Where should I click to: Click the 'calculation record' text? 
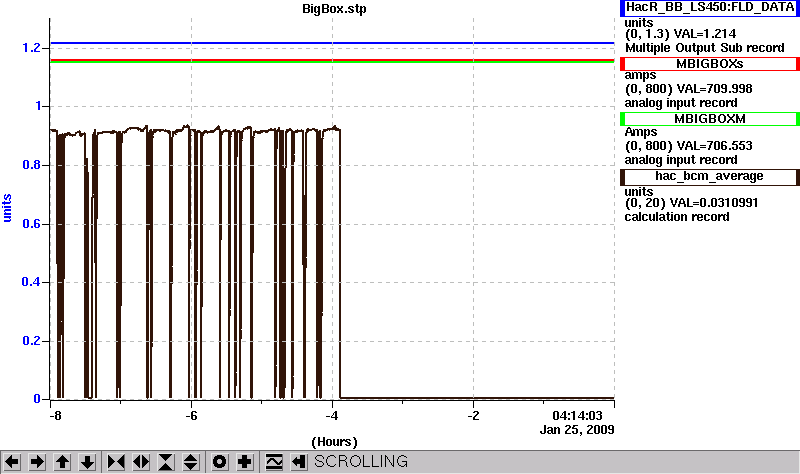click(677, 217)
